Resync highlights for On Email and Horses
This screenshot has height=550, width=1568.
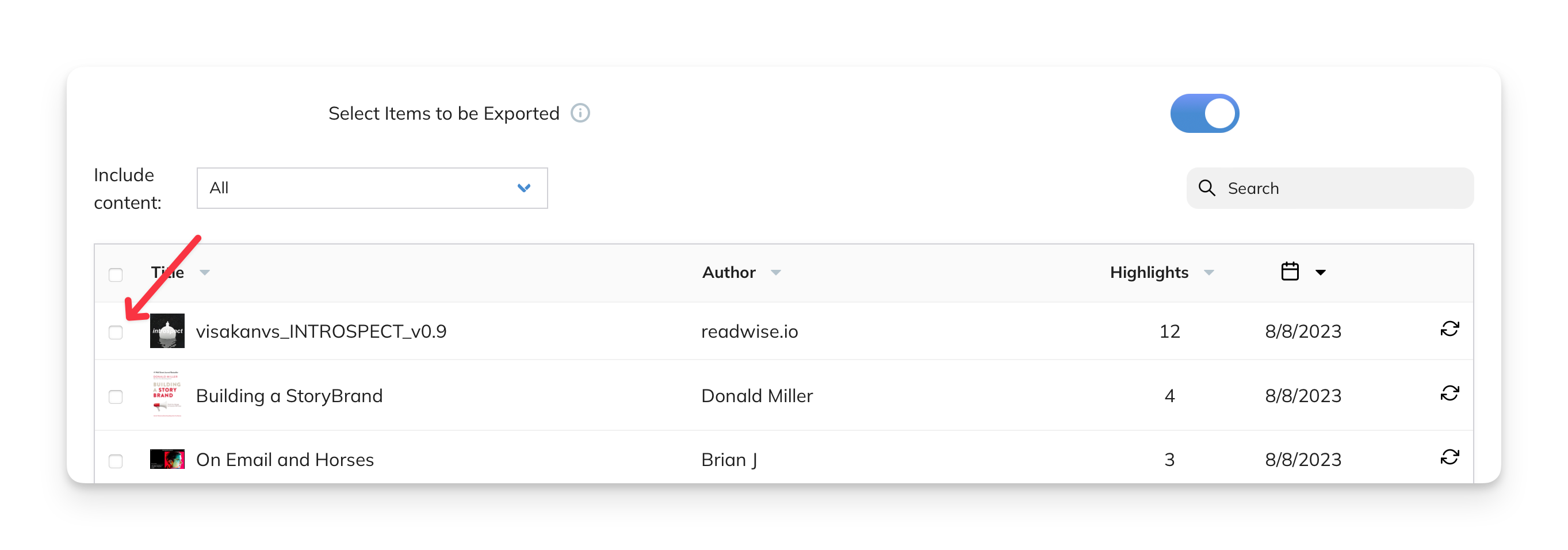(x=1451, y=457)
